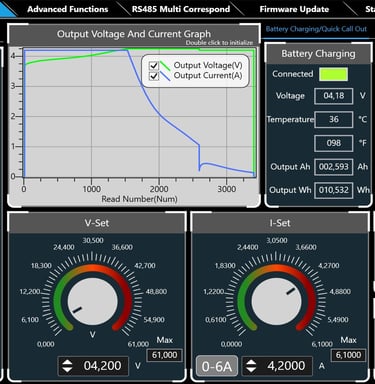Click V-Set Max field 61,000

pos(164,355)
